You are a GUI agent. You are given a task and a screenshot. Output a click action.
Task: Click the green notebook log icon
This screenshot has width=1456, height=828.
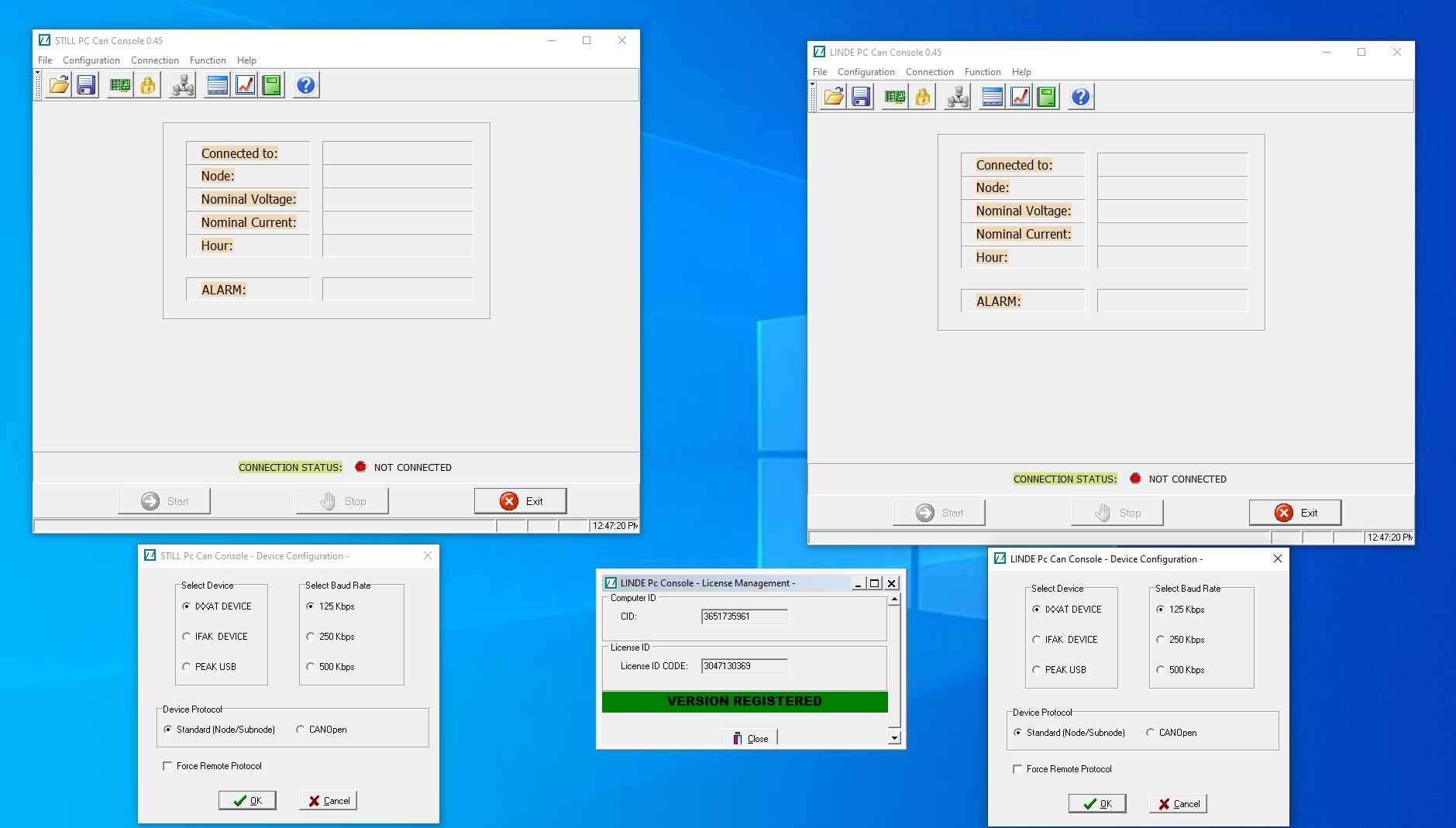(272, 85)
